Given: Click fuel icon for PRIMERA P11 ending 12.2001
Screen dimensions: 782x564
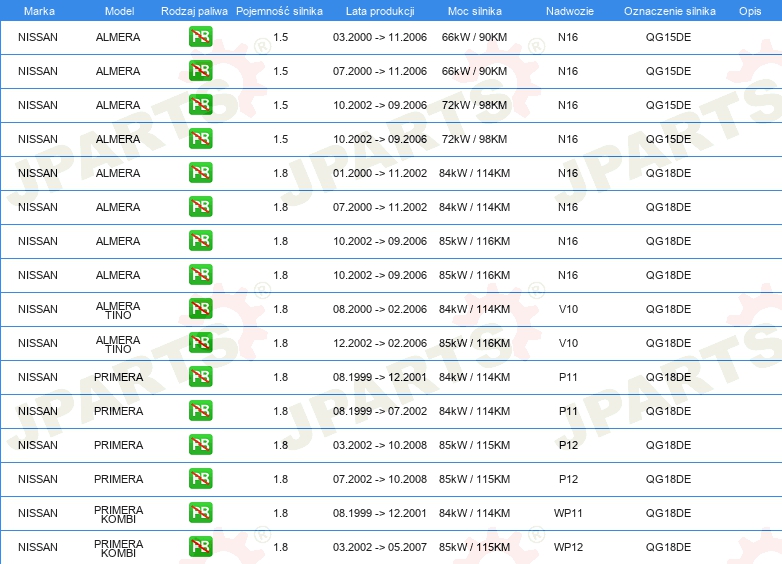Looking at the screenshot, I should [x=200, y=376].
